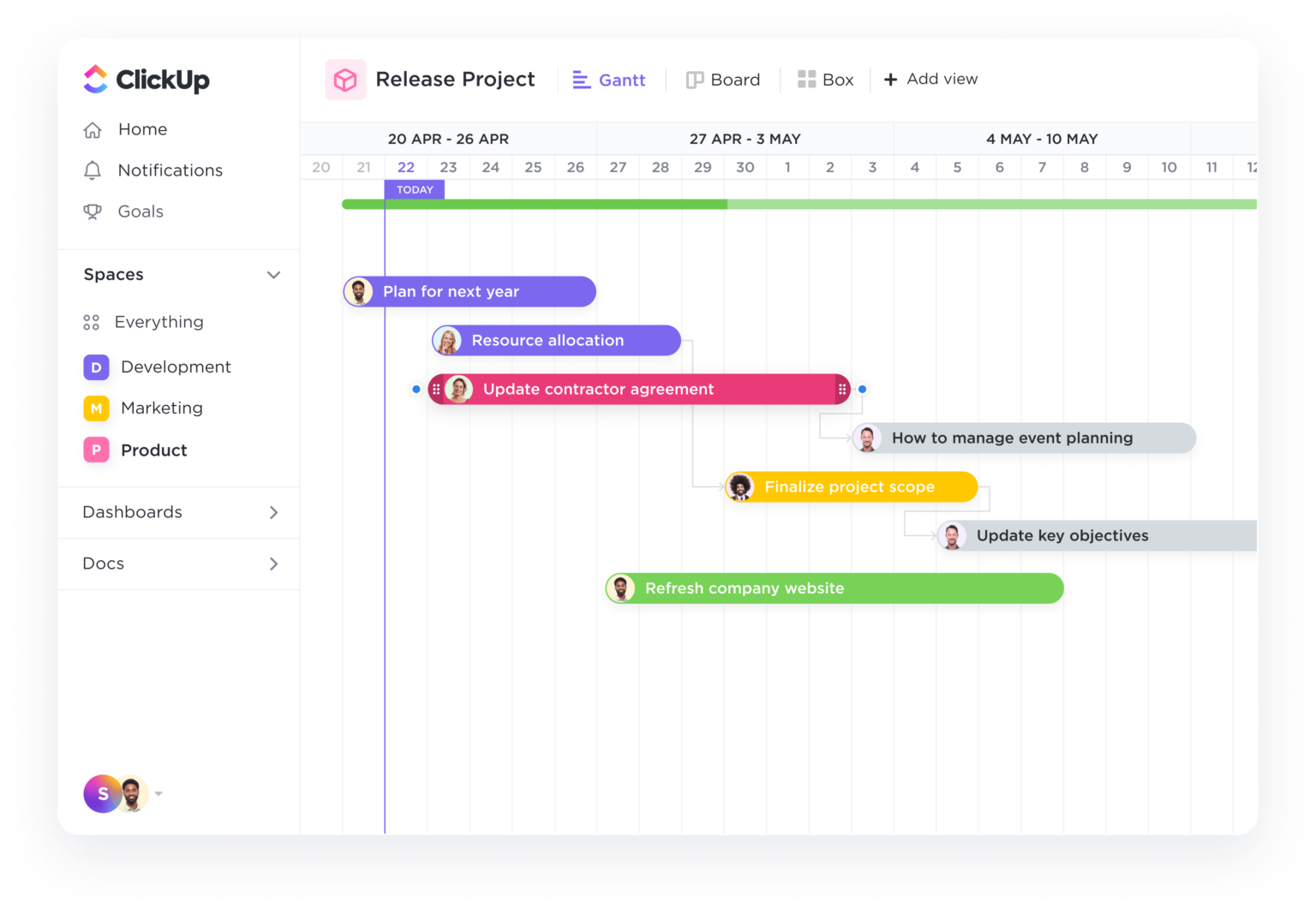The width and height of the screenshot is (1316, 912).
Task: Open the Product space icon
Action: coord(96,450)
